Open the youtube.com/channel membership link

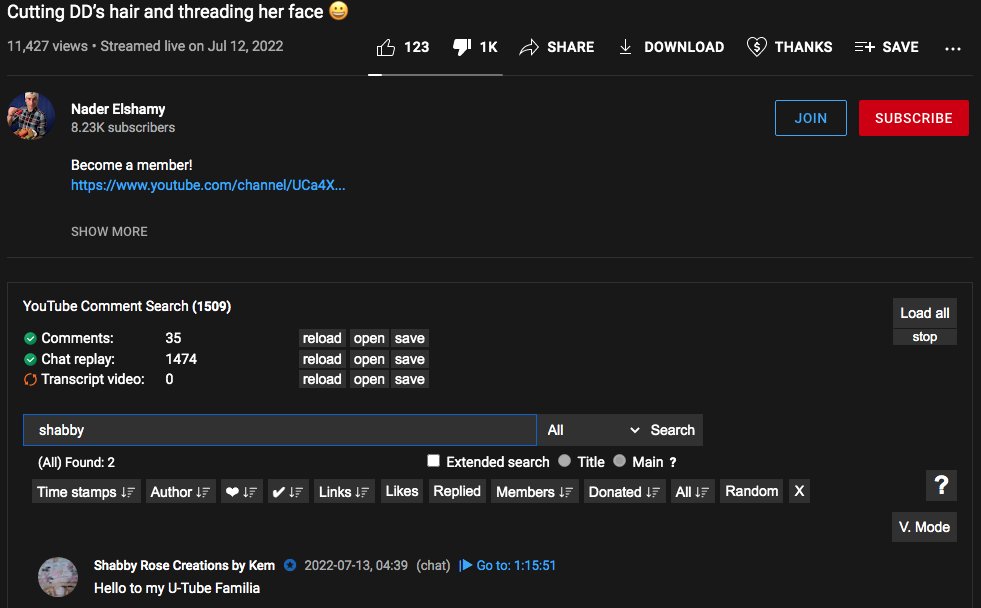pos(208,185)
